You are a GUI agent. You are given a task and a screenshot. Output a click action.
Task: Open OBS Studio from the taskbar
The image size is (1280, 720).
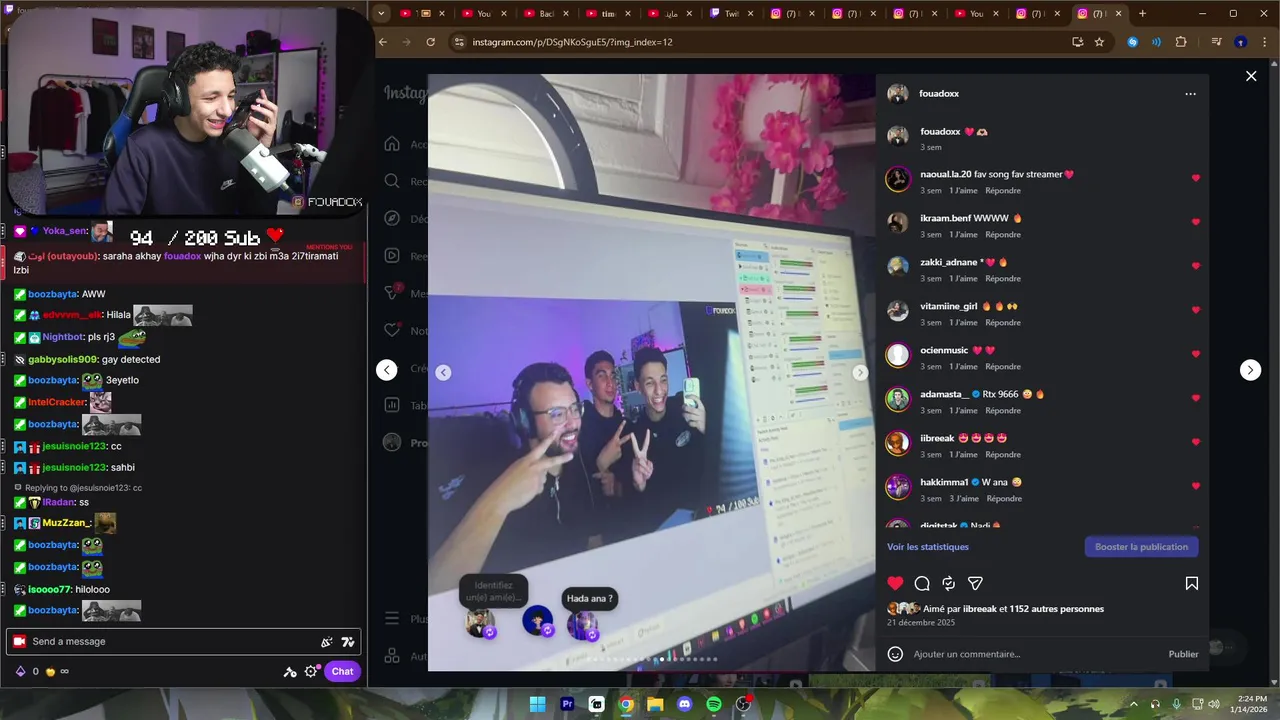click(x=743, y=704)
